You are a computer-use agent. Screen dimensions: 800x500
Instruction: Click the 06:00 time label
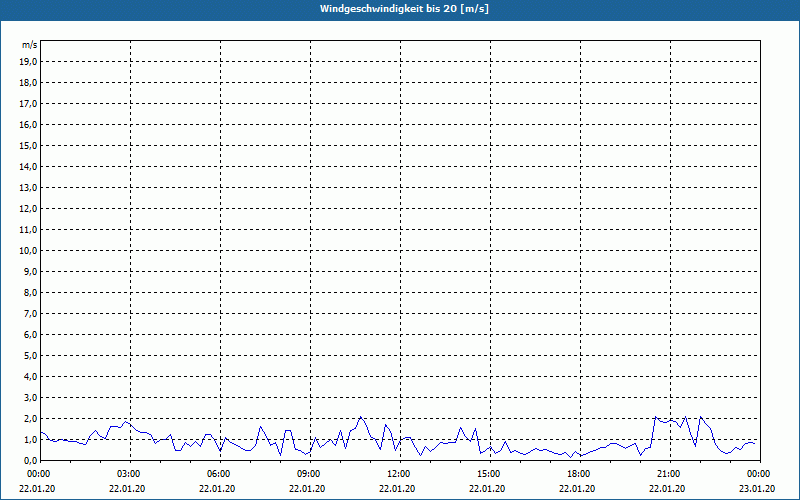220,474
